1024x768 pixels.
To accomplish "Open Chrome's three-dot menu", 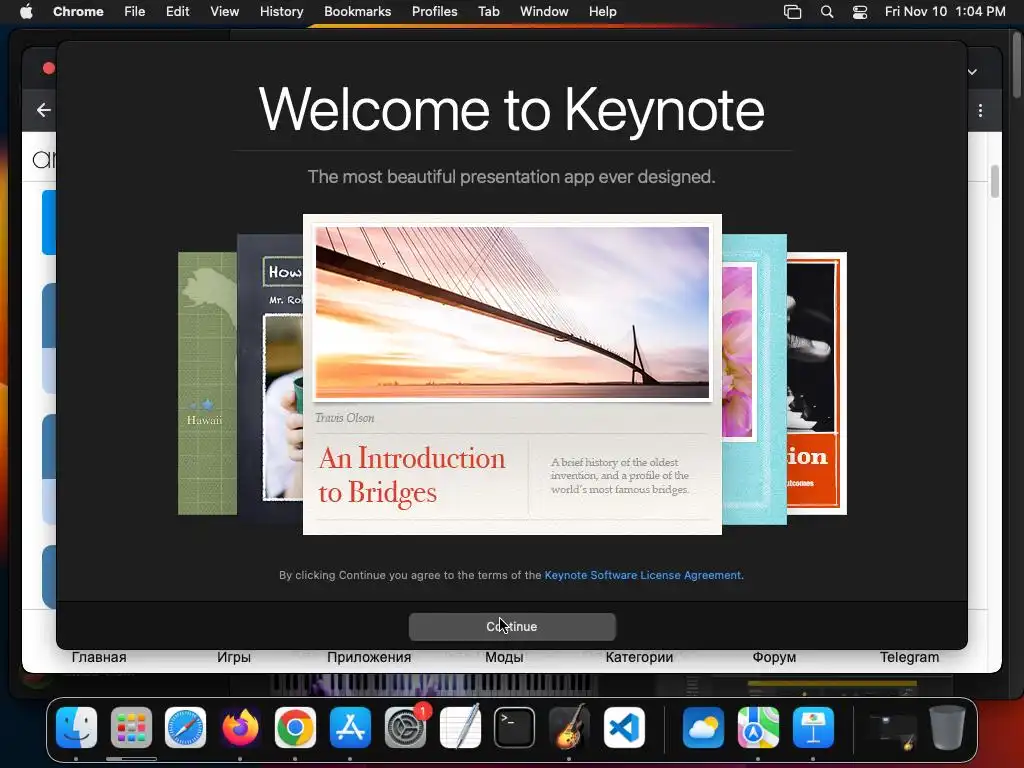I will coord(980,110).
